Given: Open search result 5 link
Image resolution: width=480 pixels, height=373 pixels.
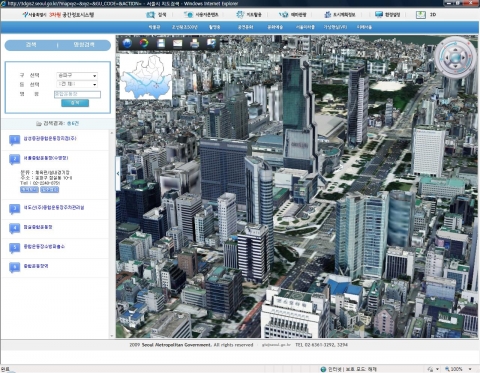Looking at the screenshot, I should tap(44, 247).
